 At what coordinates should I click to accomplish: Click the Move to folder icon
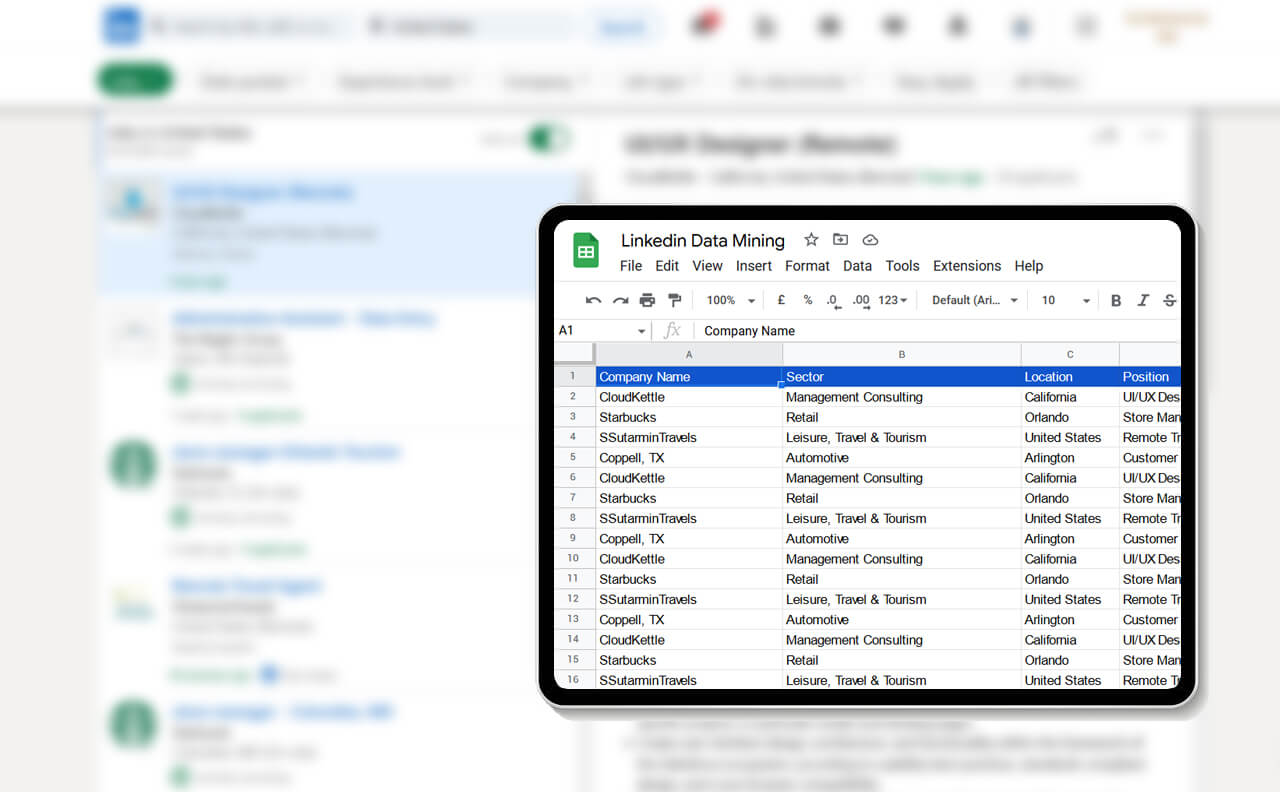[x=840, y=240]
